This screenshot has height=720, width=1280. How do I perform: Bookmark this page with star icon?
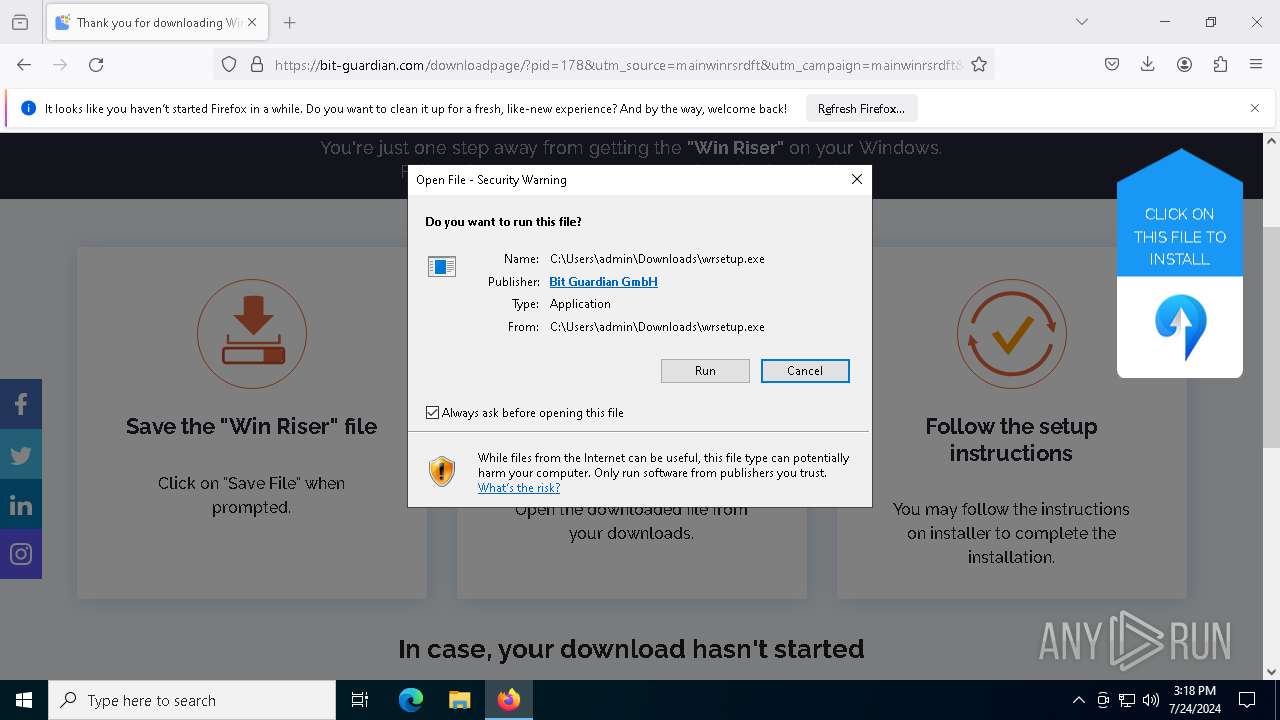point(979,64)
